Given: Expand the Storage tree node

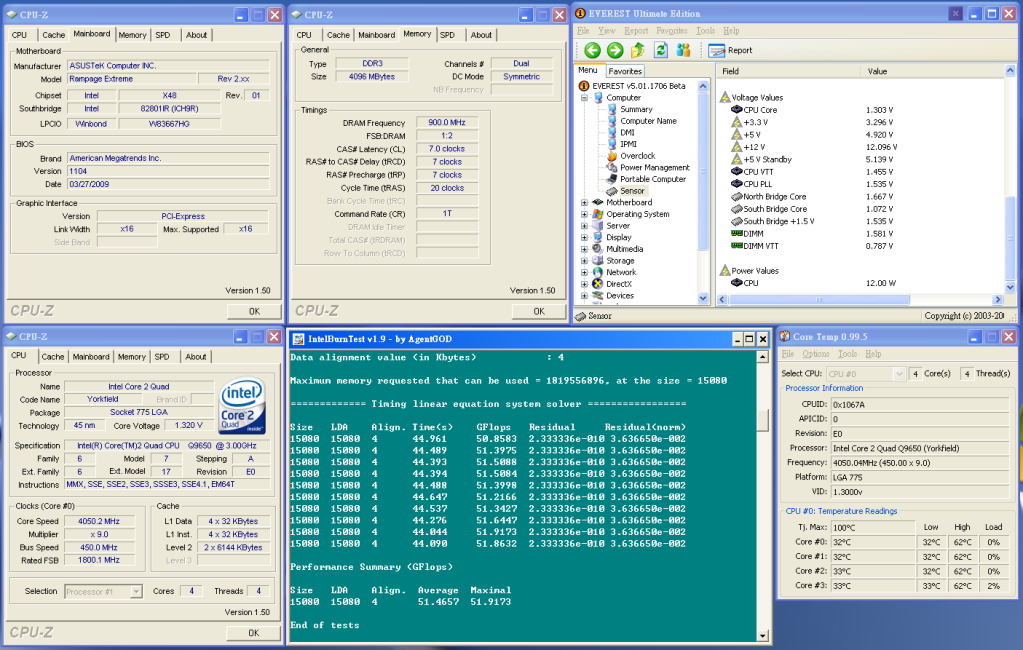Looking at the screenshot, I should (x=585, y=261).
